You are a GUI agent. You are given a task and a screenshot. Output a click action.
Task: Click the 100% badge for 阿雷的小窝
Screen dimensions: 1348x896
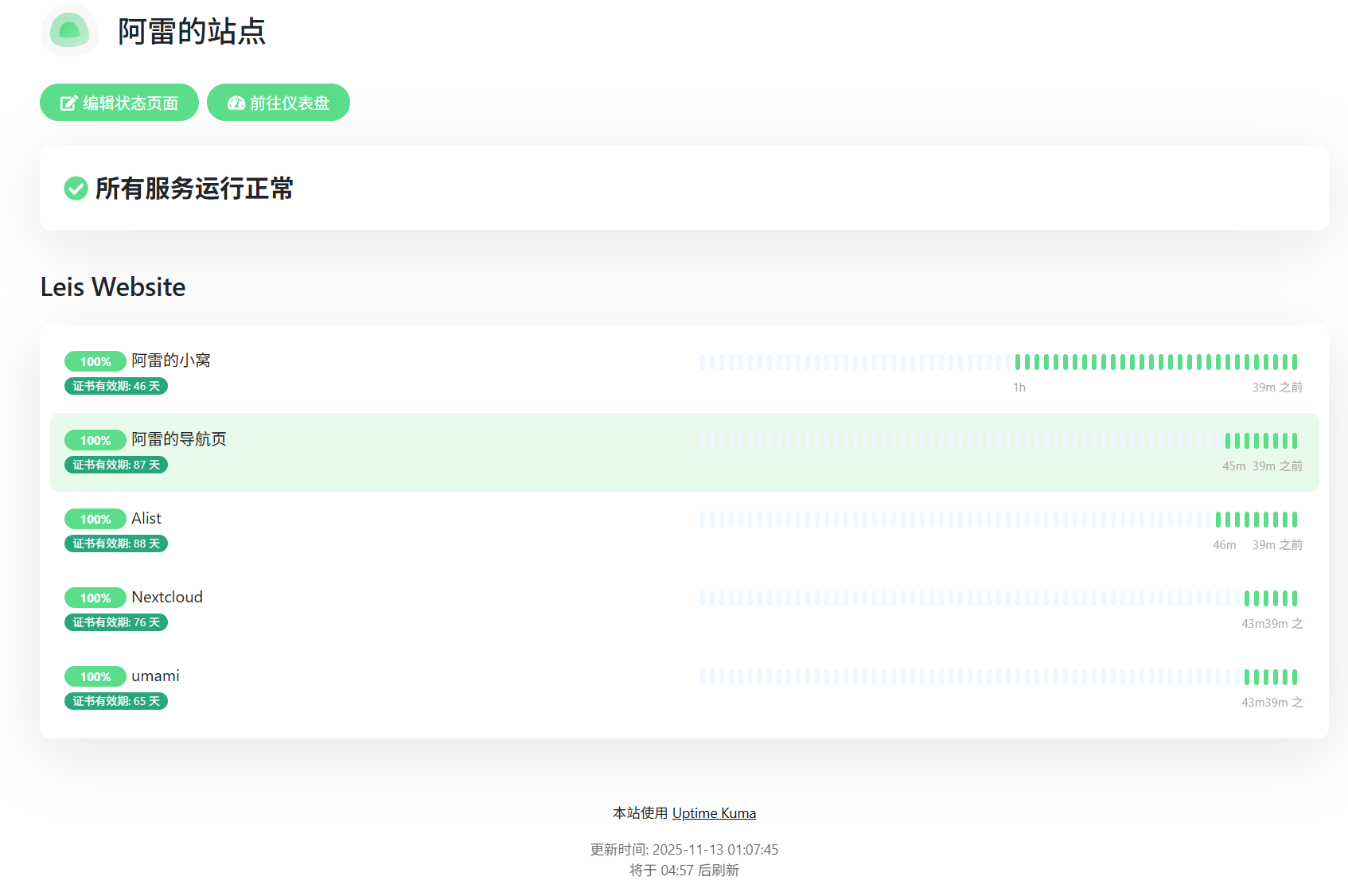pyautogui.click(x=95, y=361)
